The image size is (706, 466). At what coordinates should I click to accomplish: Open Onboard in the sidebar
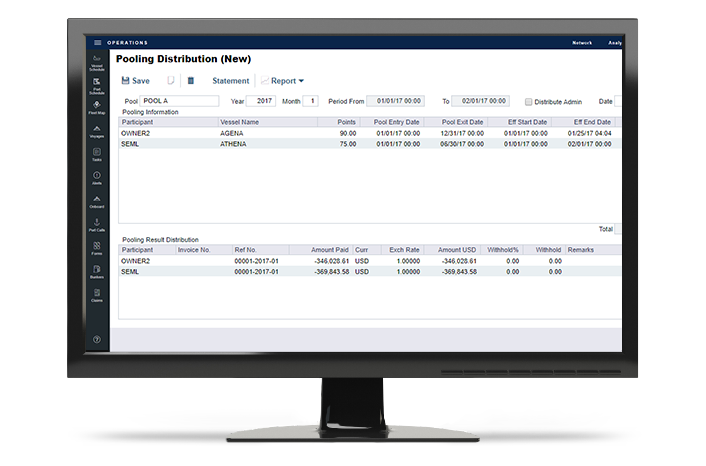97,202
